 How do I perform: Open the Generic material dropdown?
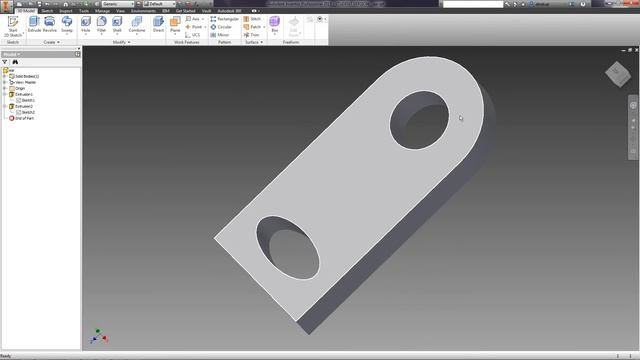pos(118,4)
